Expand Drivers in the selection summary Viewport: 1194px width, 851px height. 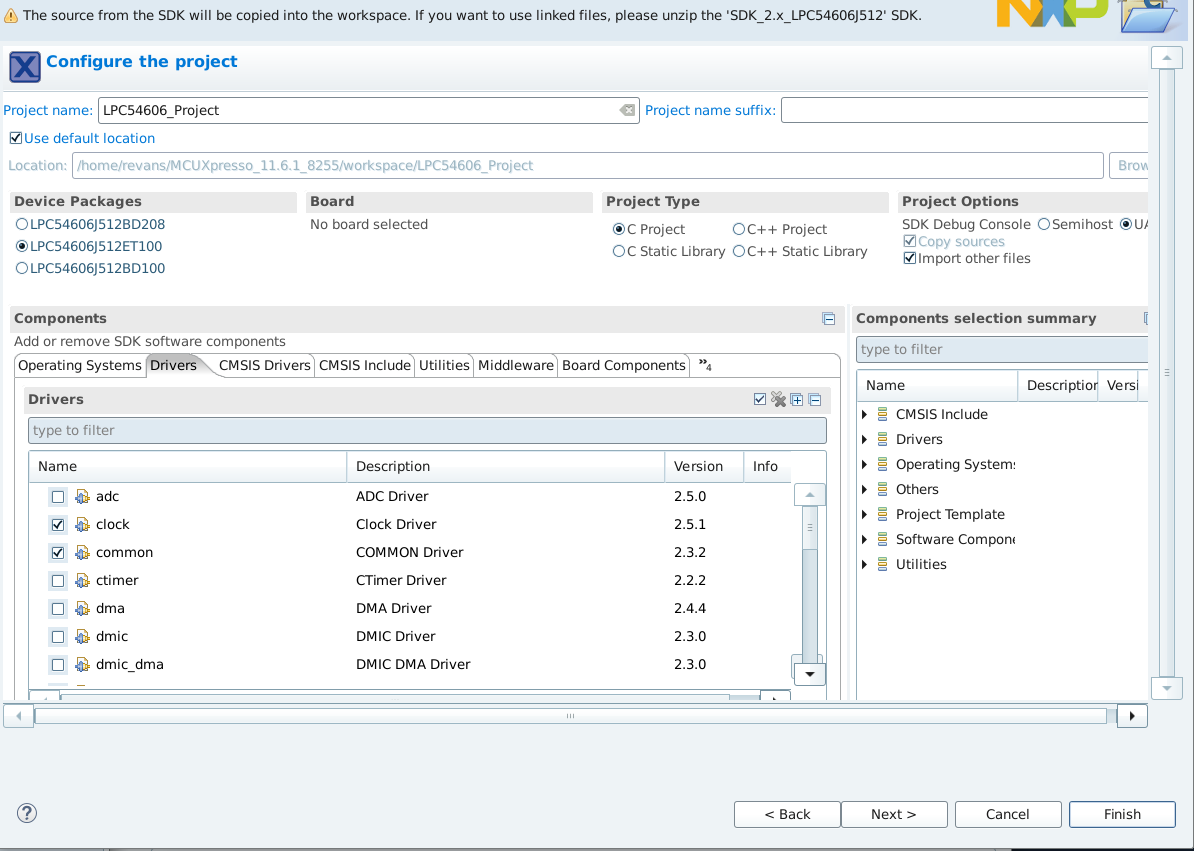pyautogui.click(x=864, y=439)
